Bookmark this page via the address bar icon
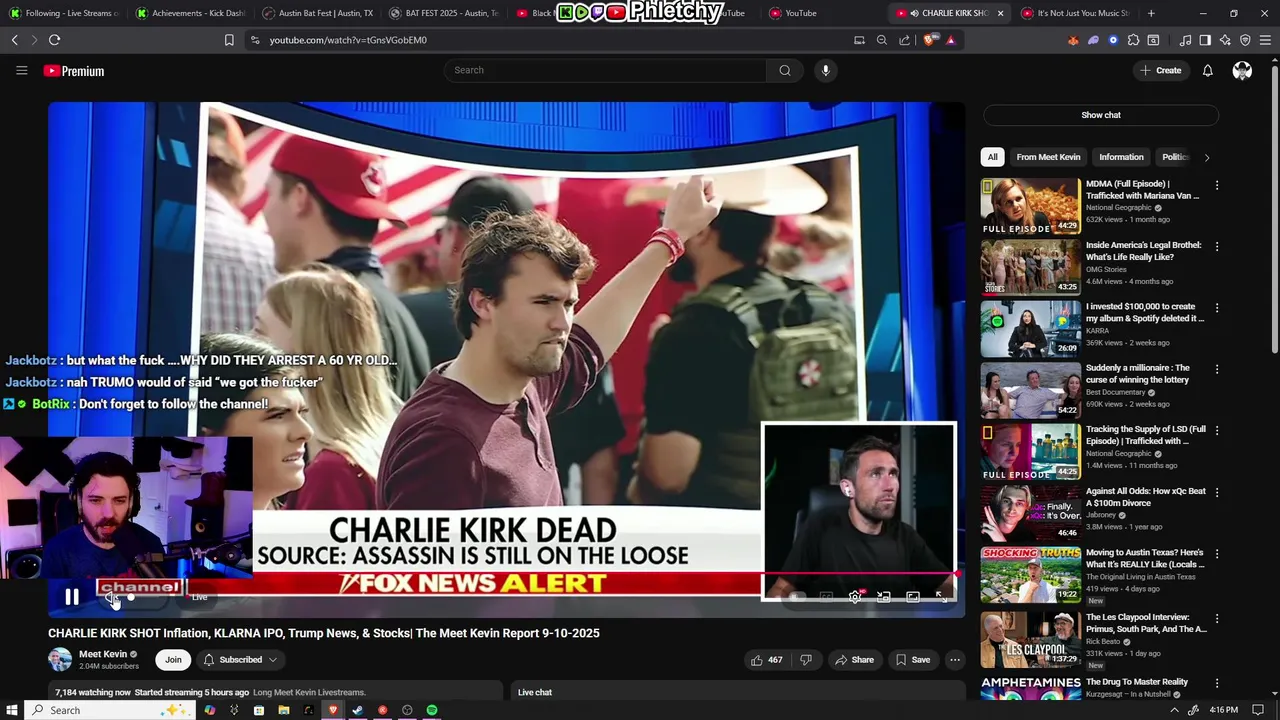Screen dimensions: 1280x720 pos(229,40)
